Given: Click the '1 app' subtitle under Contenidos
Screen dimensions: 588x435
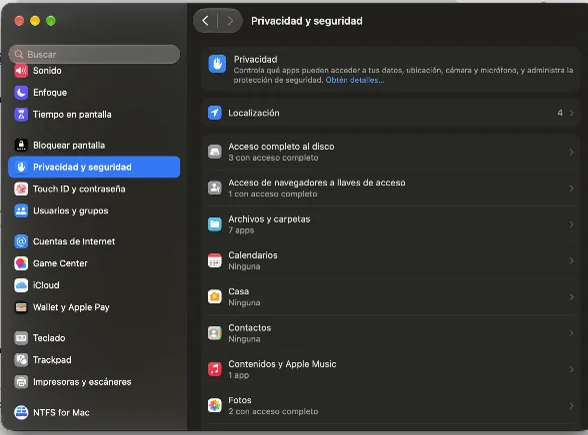Looking at the screenshot, I should click(239, 375).
